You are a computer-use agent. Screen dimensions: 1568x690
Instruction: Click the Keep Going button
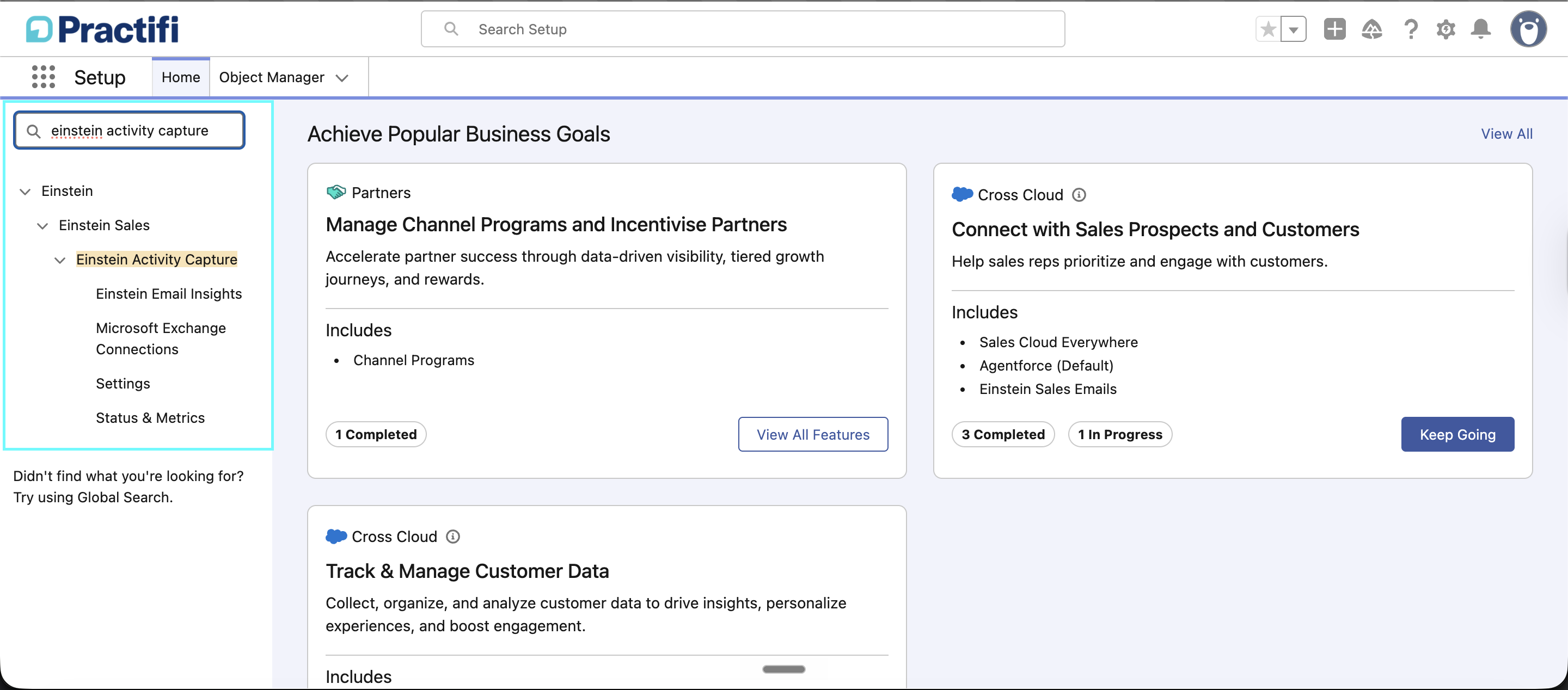pos(1457,434)
